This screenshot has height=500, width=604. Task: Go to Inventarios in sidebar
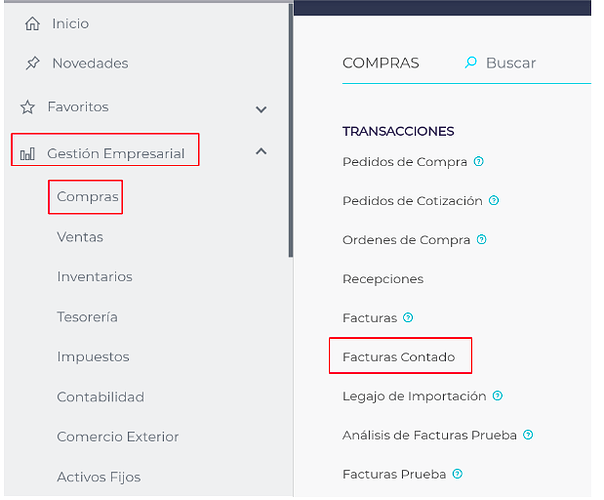(x=94, y=277)
